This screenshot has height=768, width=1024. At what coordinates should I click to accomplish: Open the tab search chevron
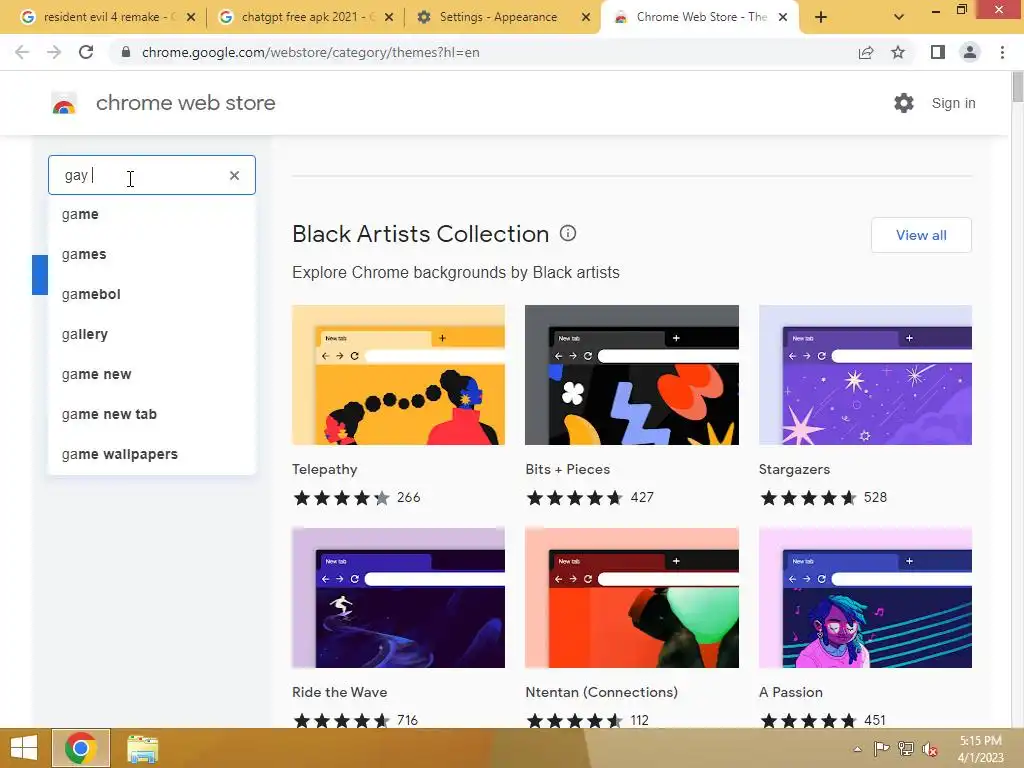(899, 17)
